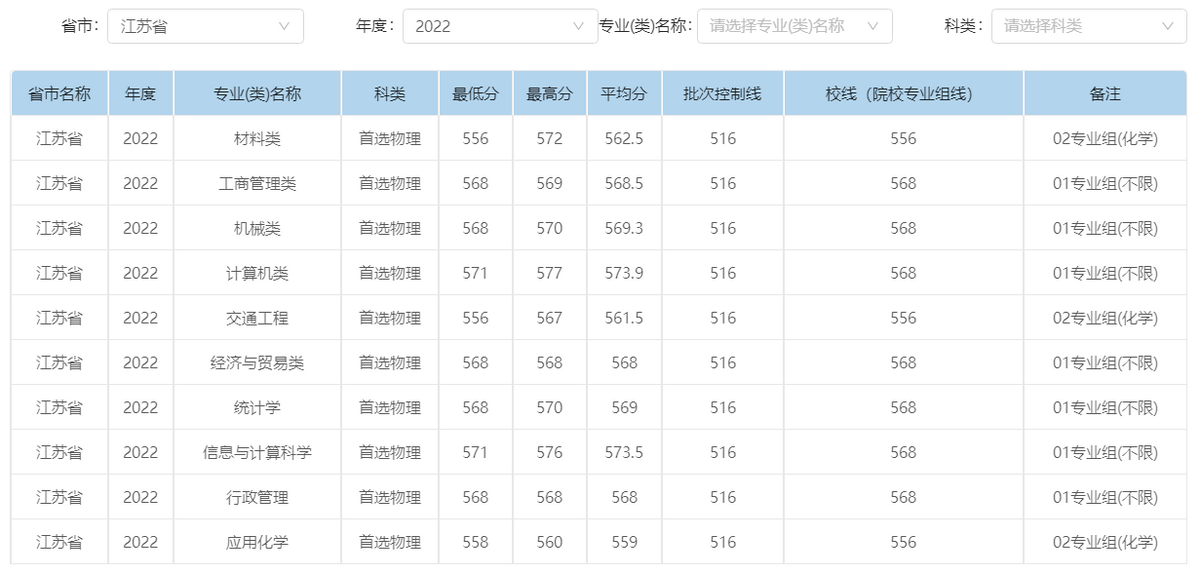Viewport: 1200px width, 567px height.
Task: Click the 校线(院校专业组线) column header
Action: point(903,94)
